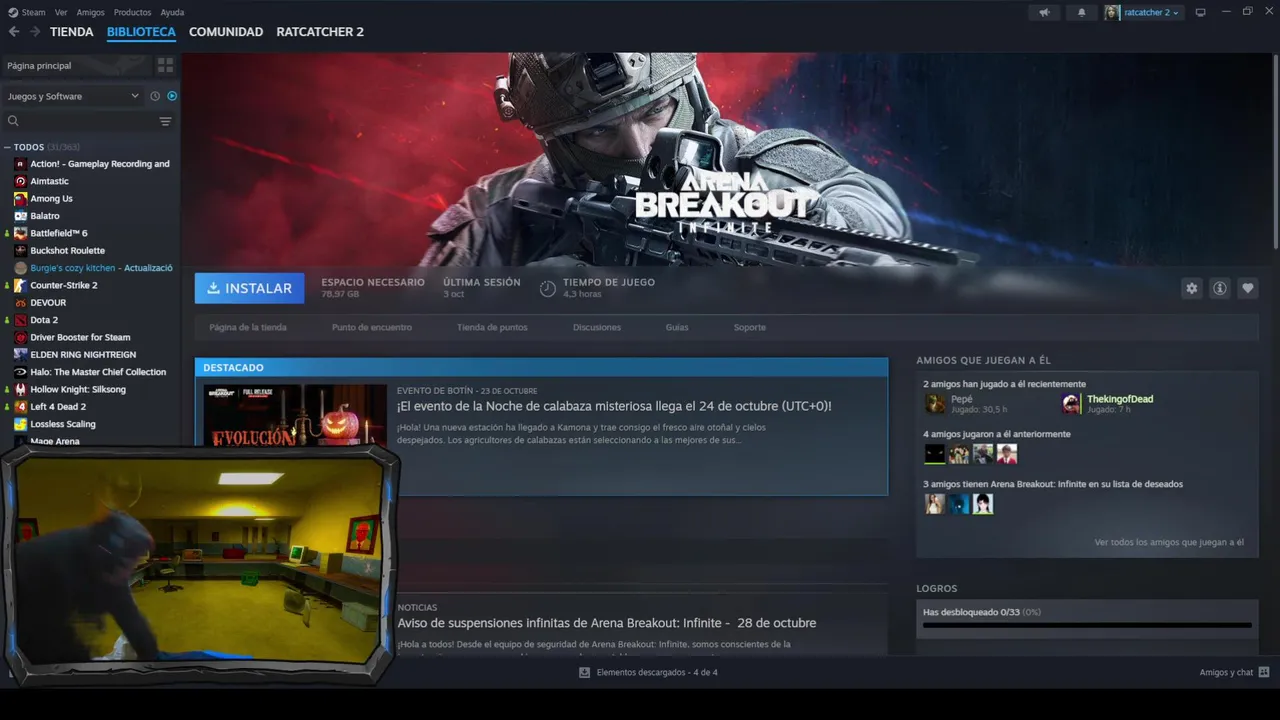The image size is (1280, 720).
Task: Open the Steam announcements megaphone icon
Action: pyautogui.click(x=1044, y=12)
